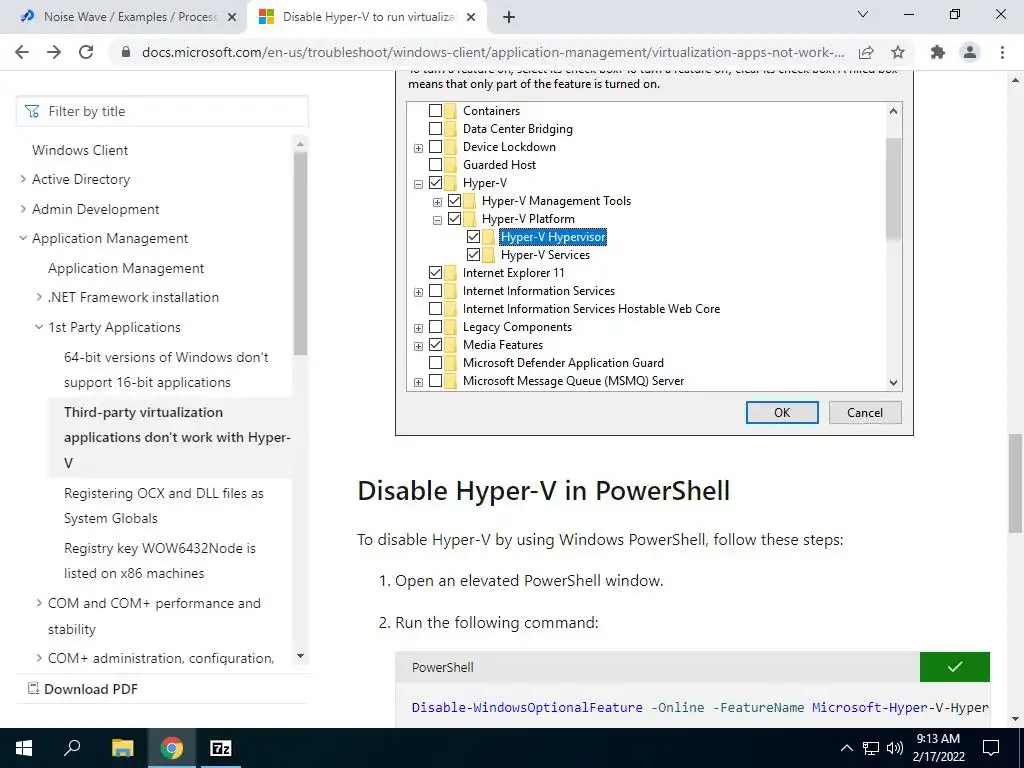
Task: Click the share page icon in address bar
Action: tap(866, 52)
